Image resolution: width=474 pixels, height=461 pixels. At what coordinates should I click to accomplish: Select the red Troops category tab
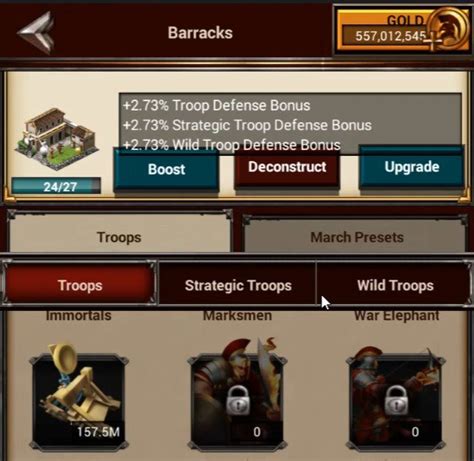80,285
